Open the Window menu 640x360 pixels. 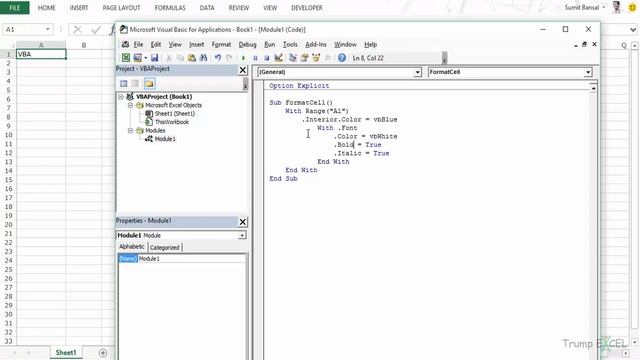(x=345, y=44)
